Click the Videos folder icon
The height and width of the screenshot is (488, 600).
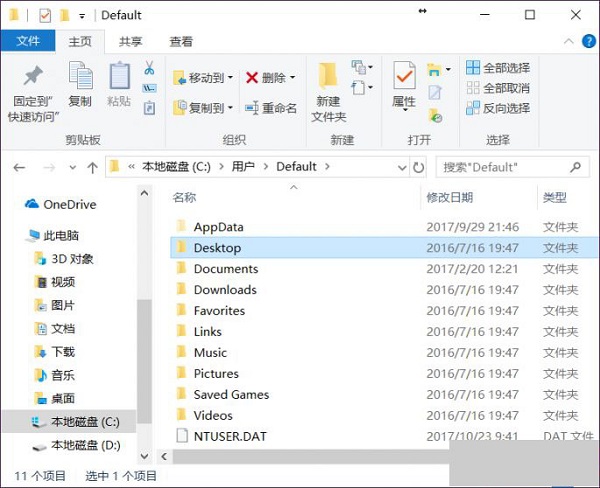click(181, 415)
